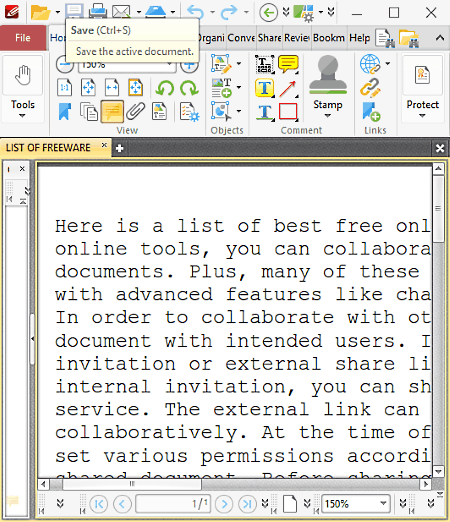Select the Typewriter tool
Screen dimensions: 450x522
tap(265, 64)
